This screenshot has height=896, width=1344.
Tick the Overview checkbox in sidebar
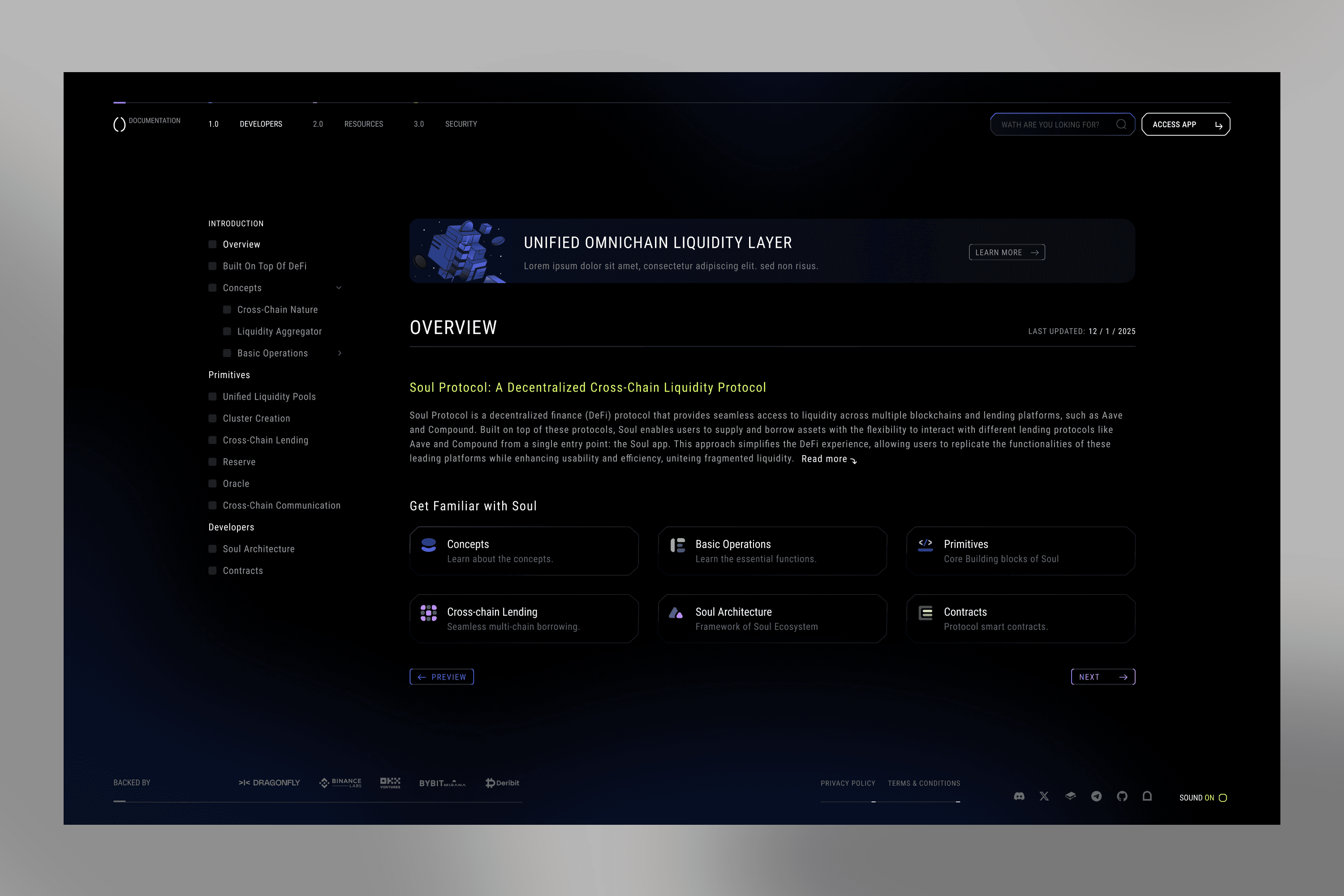pyautogui.click(x=212, y=245)
